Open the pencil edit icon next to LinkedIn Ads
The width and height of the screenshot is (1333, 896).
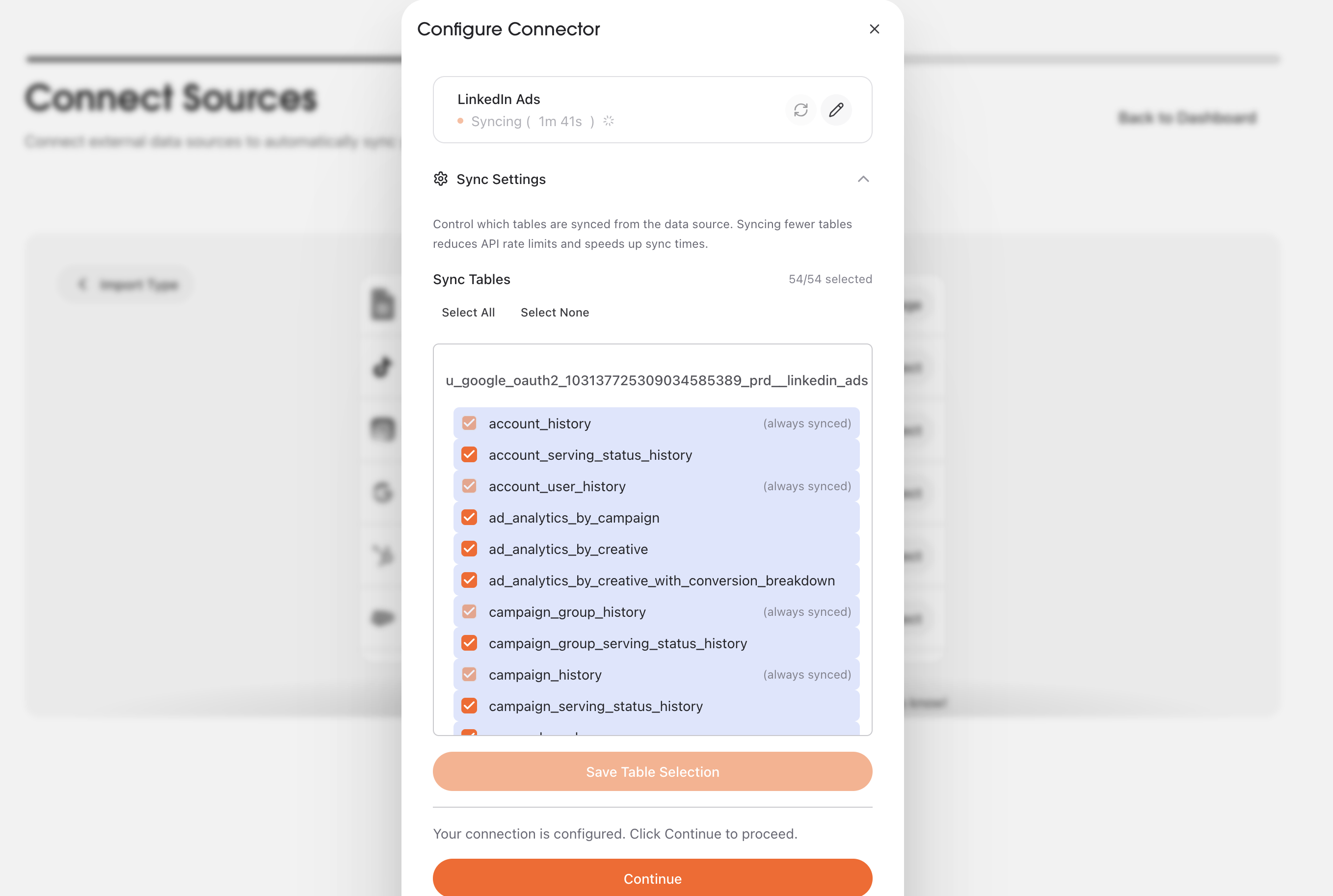836,110
